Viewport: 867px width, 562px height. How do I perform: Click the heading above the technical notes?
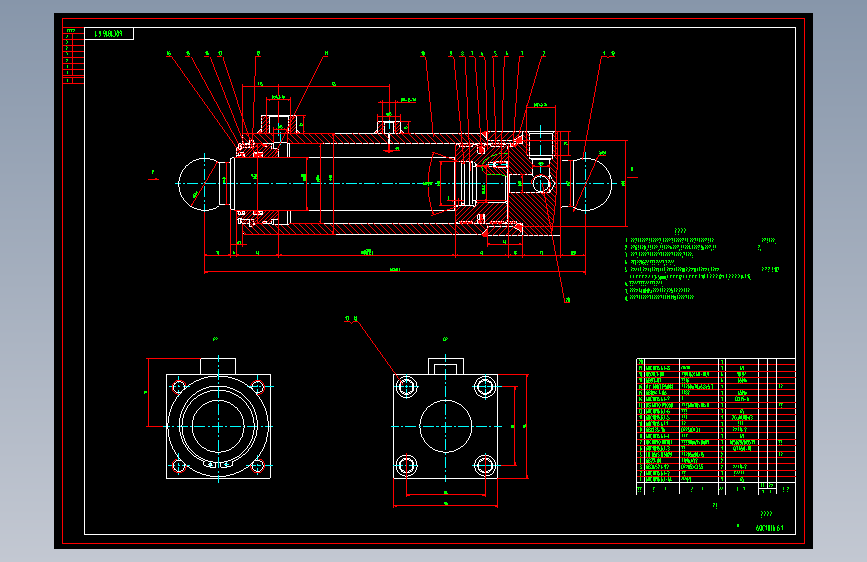coord(680,231)
